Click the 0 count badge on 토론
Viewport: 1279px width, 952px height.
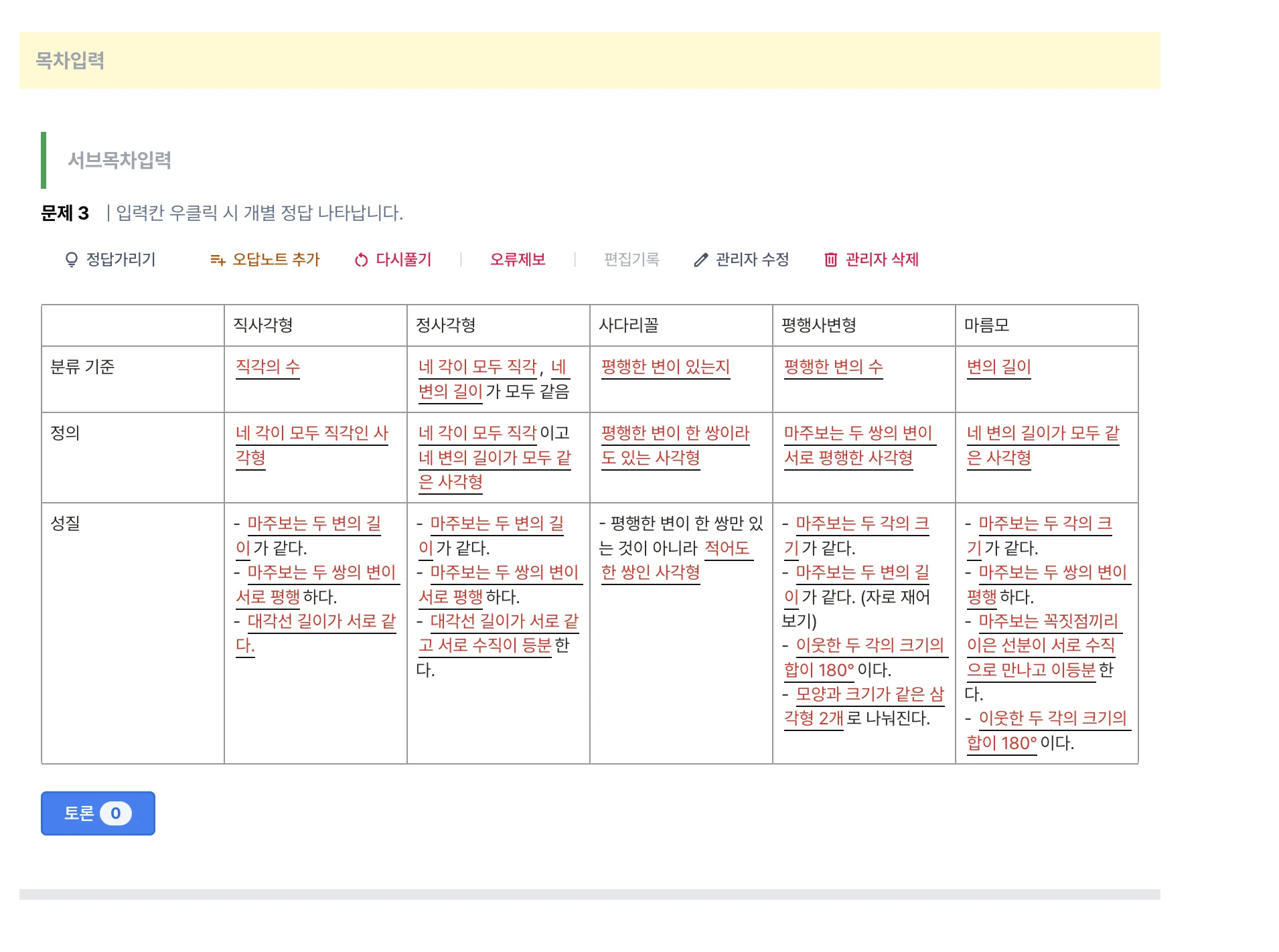(x=117, y=813)
